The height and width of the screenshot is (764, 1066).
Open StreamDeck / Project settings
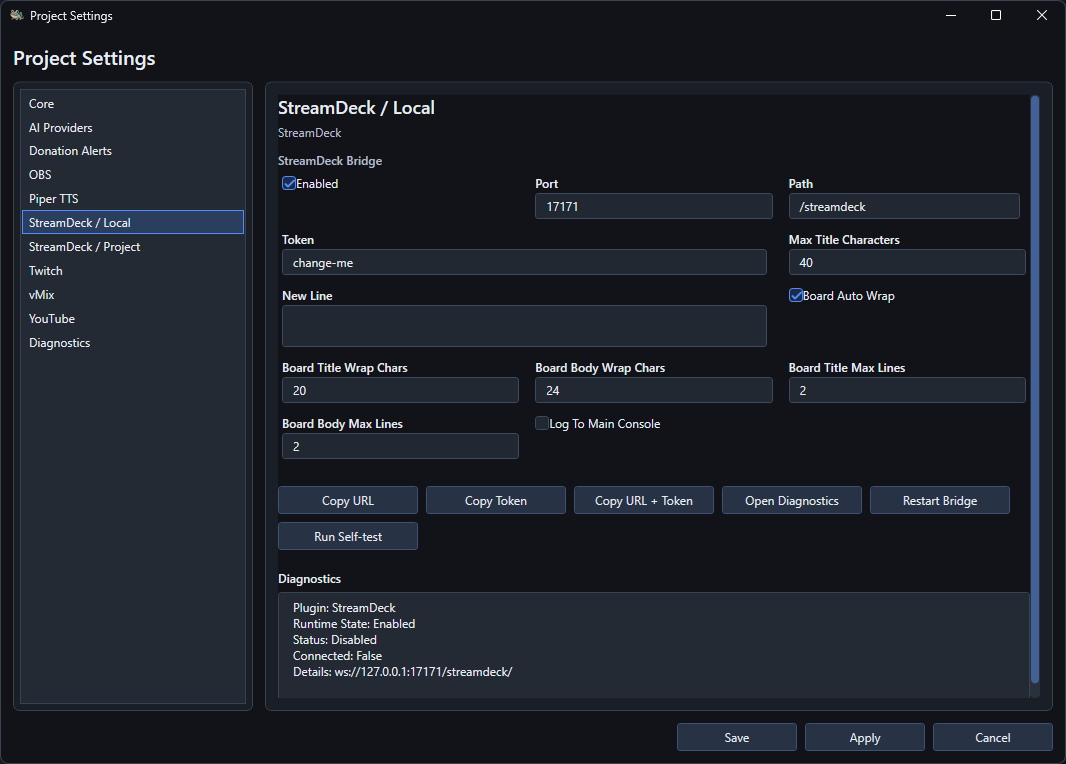[x=133, y=247]
